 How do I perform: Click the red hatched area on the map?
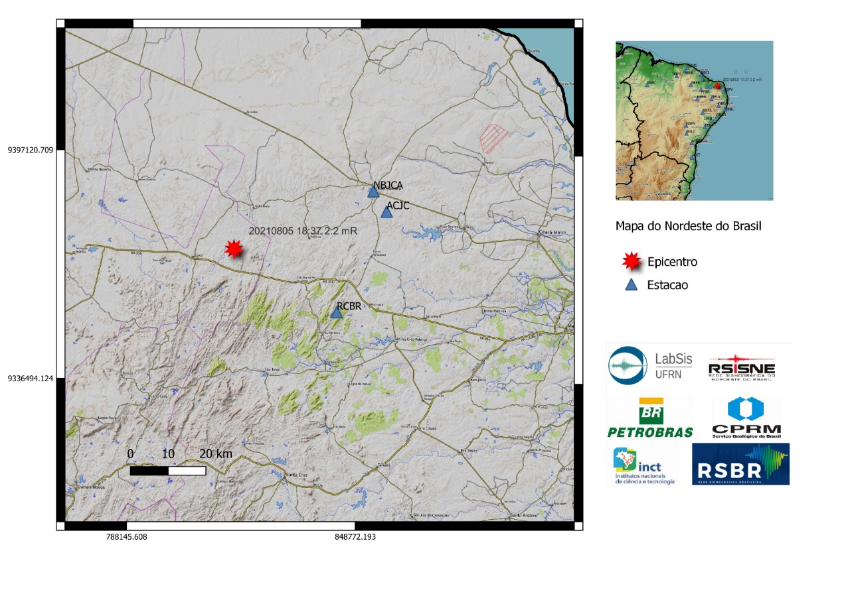(495, 137)
